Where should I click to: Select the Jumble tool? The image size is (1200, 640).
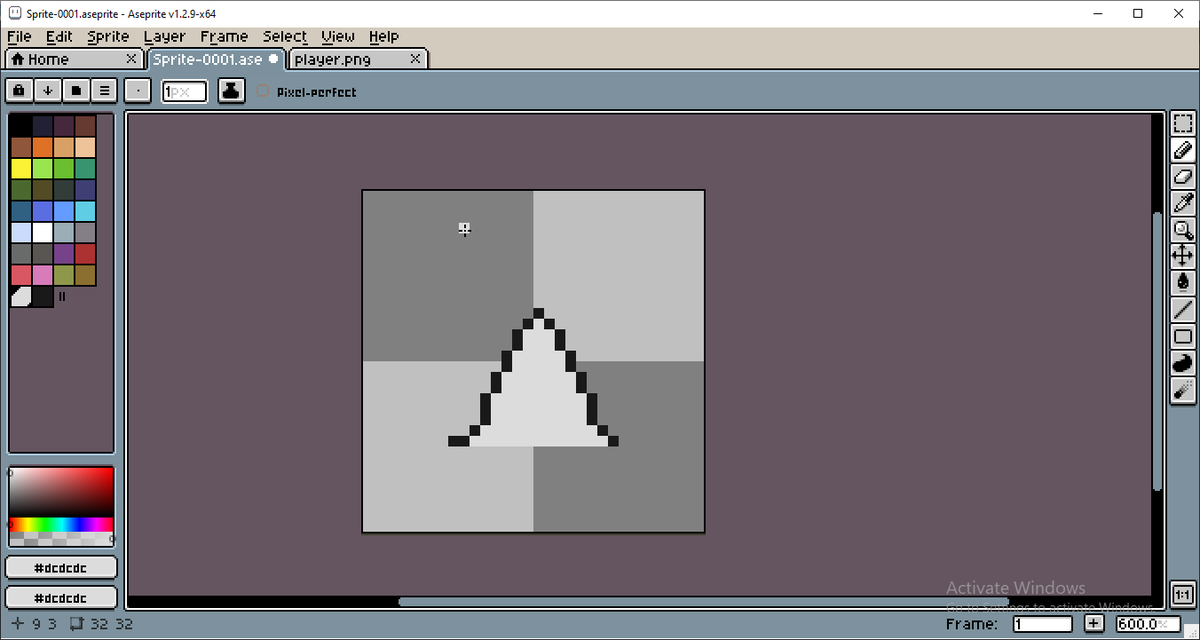(x=1183, y=363)
